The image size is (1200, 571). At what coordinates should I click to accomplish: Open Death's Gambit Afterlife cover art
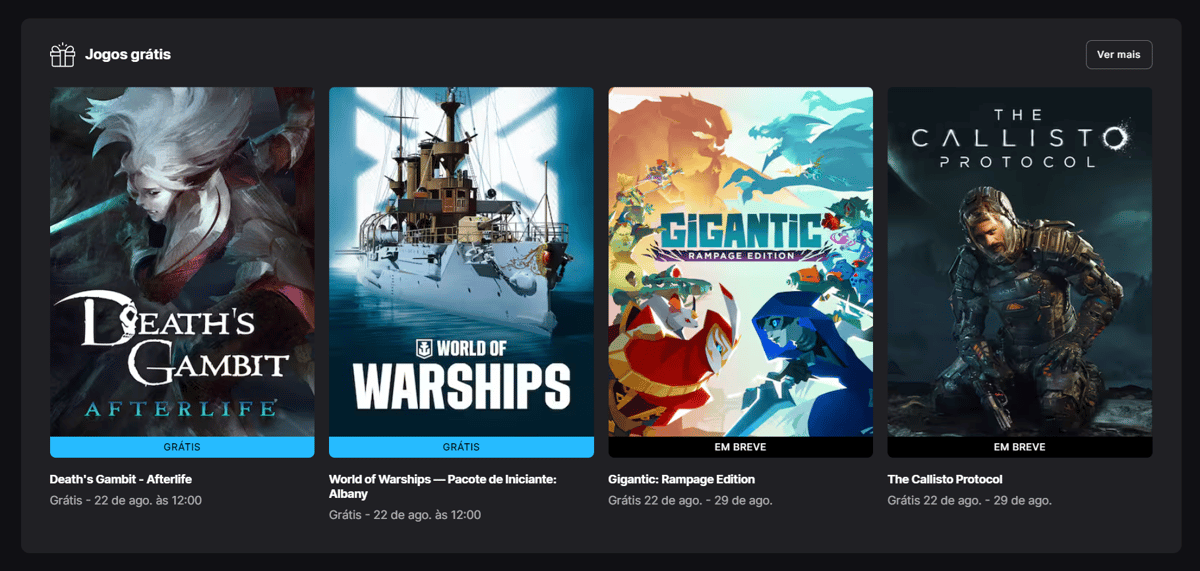coord(182,262)
